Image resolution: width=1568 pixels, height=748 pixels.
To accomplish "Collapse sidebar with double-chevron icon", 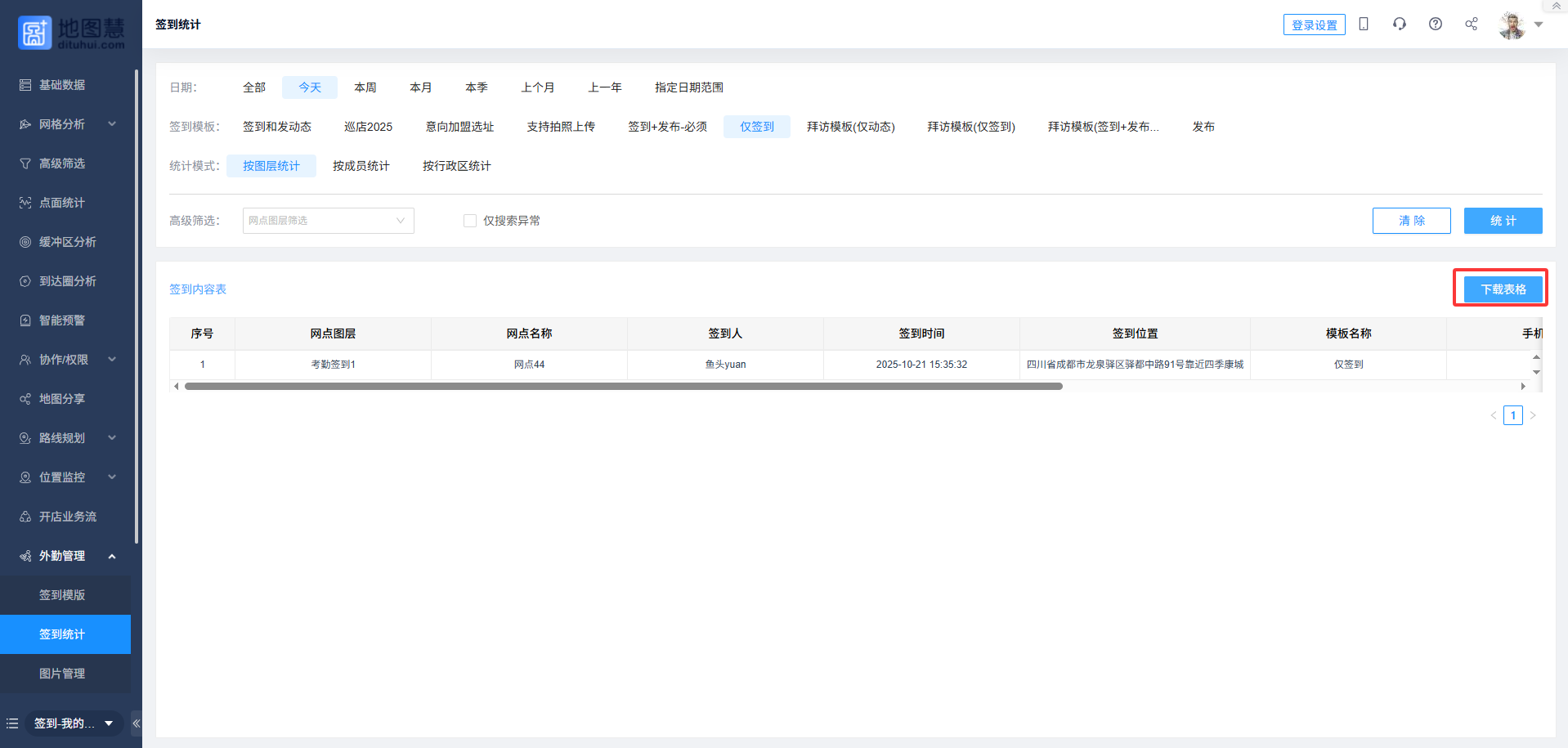I will [137, 723].
